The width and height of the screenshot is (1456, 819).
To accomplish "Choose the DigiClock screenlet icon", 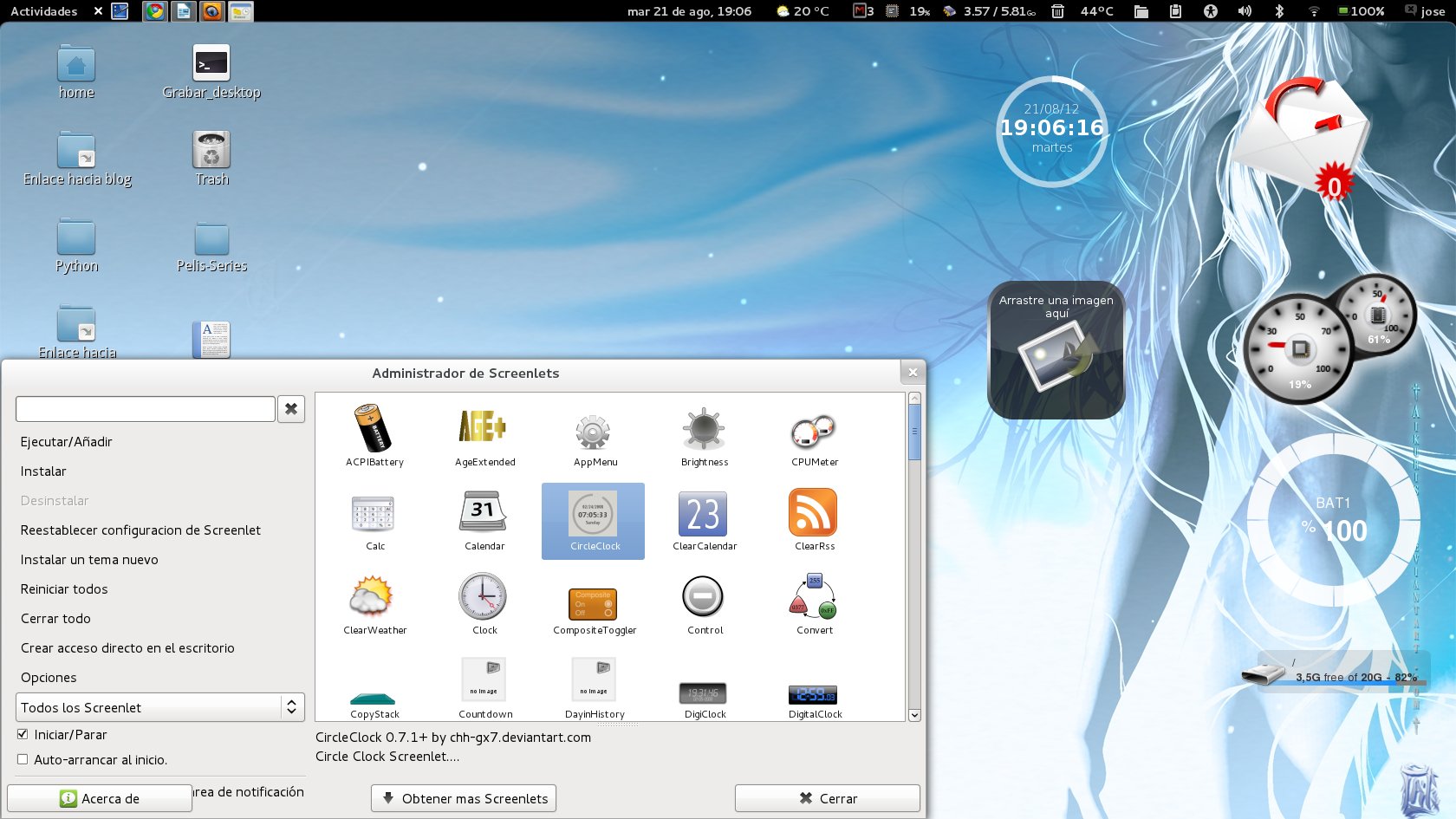I will 704,693.
